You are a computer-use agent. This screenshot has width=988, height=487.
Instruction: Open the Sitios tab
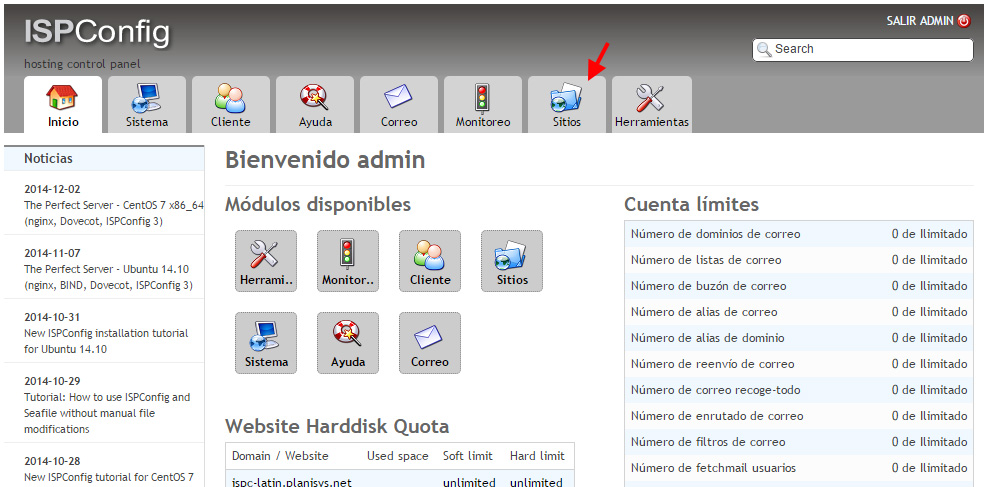click(566, 105)
